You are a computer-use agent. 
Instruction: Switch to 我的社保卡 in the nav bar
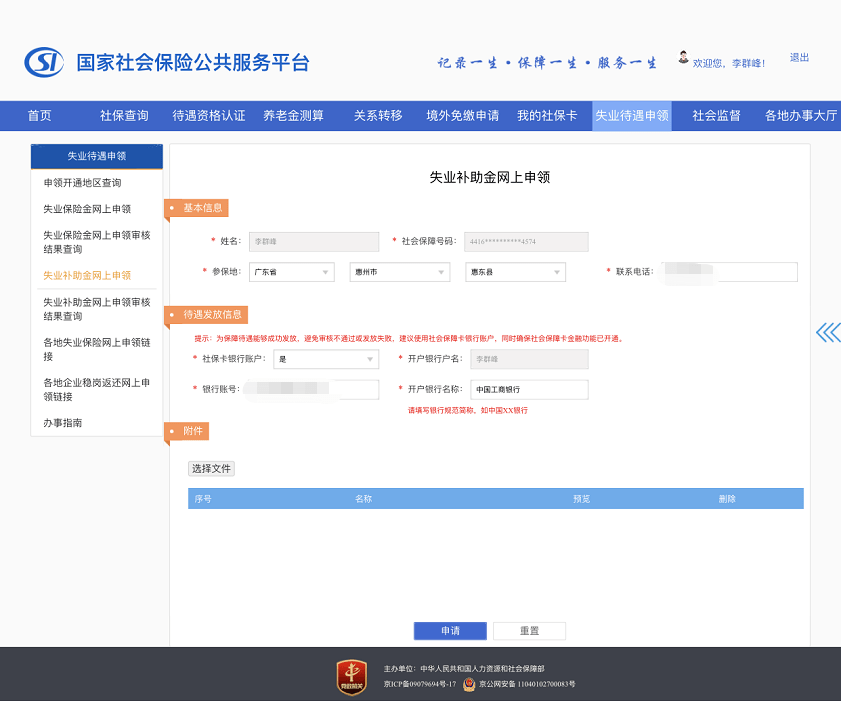[x=547, y=116]
